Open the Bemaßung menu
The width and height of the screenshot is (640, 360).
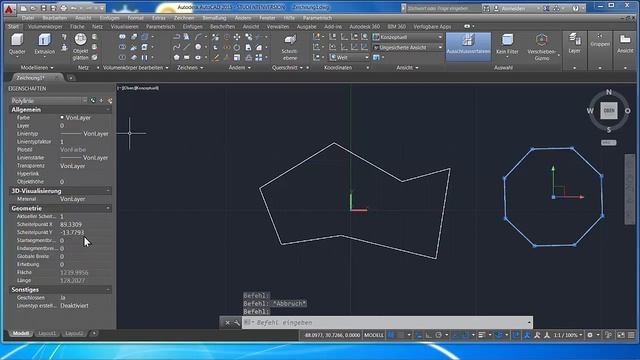[x=214, y=18]
